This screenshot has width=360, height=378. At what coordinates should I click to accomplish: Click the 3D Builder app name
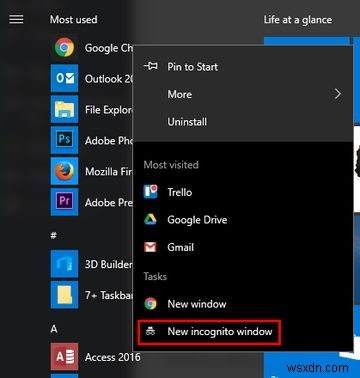(x=109, y=264)
